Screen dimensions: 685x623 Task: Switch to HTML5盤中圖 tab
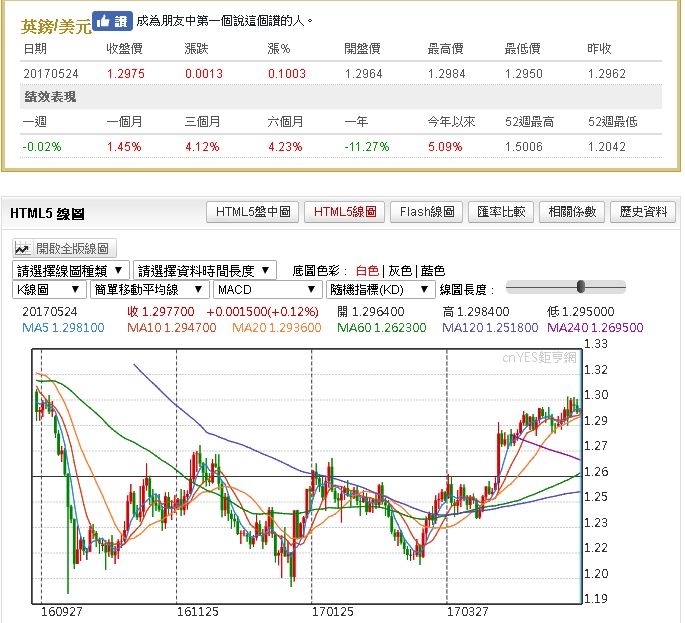click(253, 212)
